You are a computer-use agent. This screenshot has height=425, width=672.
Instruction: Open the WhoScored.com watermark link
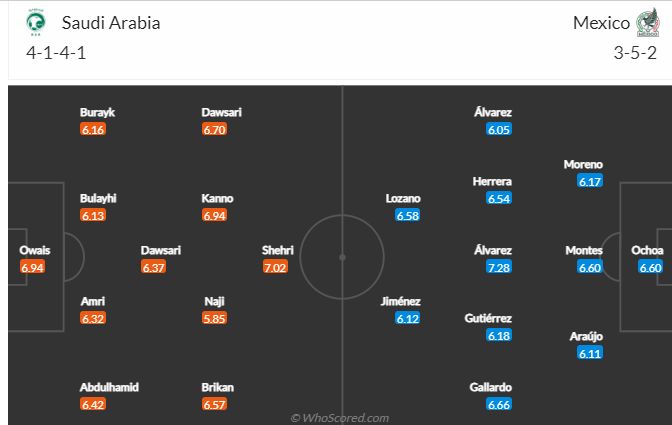(339, 418)
